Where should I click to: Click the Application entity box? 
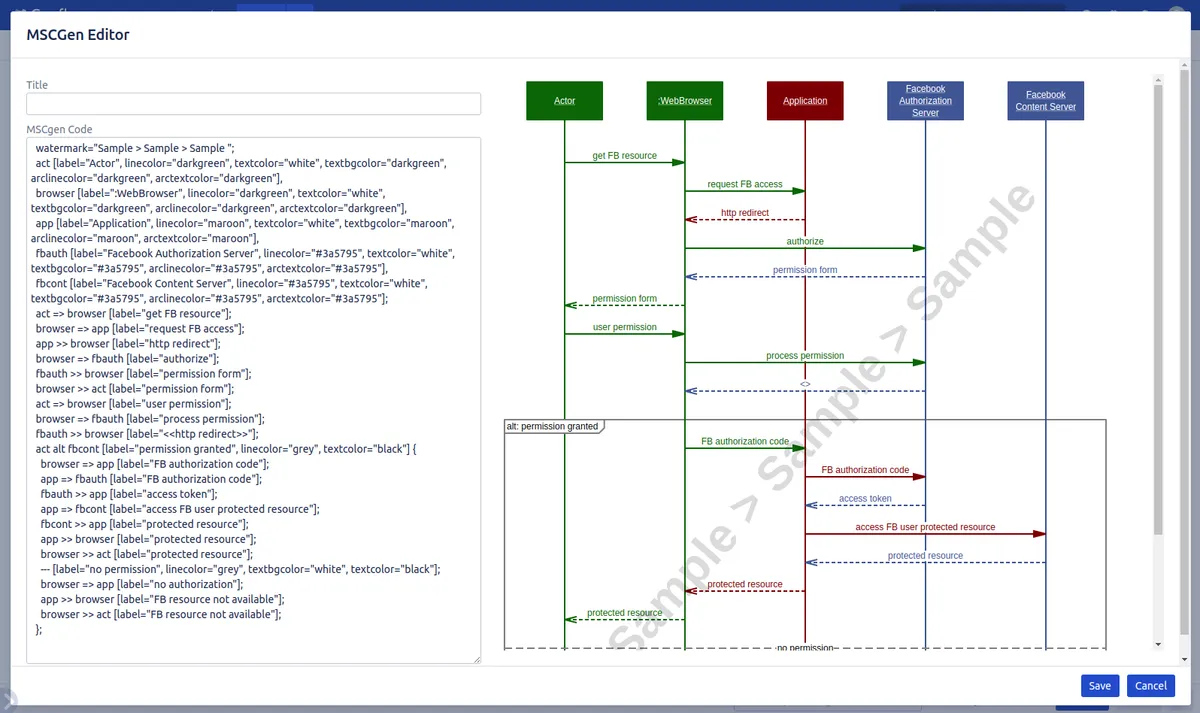[805, 101]
